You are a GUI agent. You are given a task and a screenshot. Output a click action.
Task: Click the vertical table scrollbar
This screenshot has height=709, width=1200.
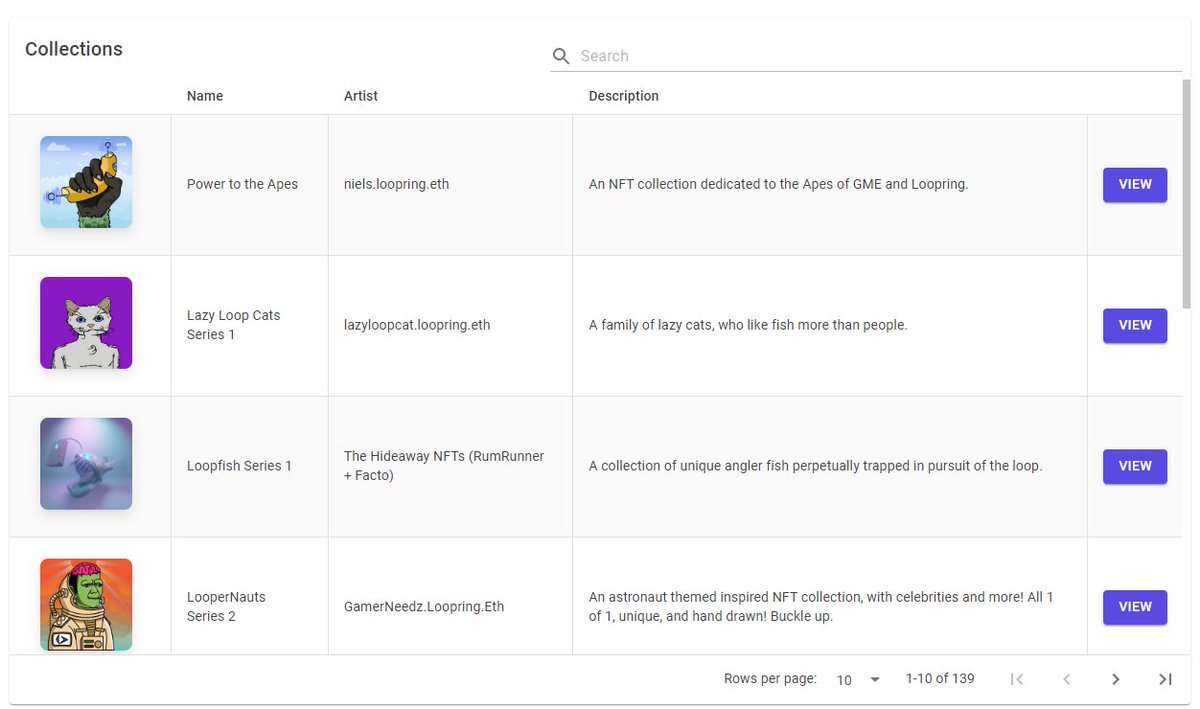point(1186,195)
